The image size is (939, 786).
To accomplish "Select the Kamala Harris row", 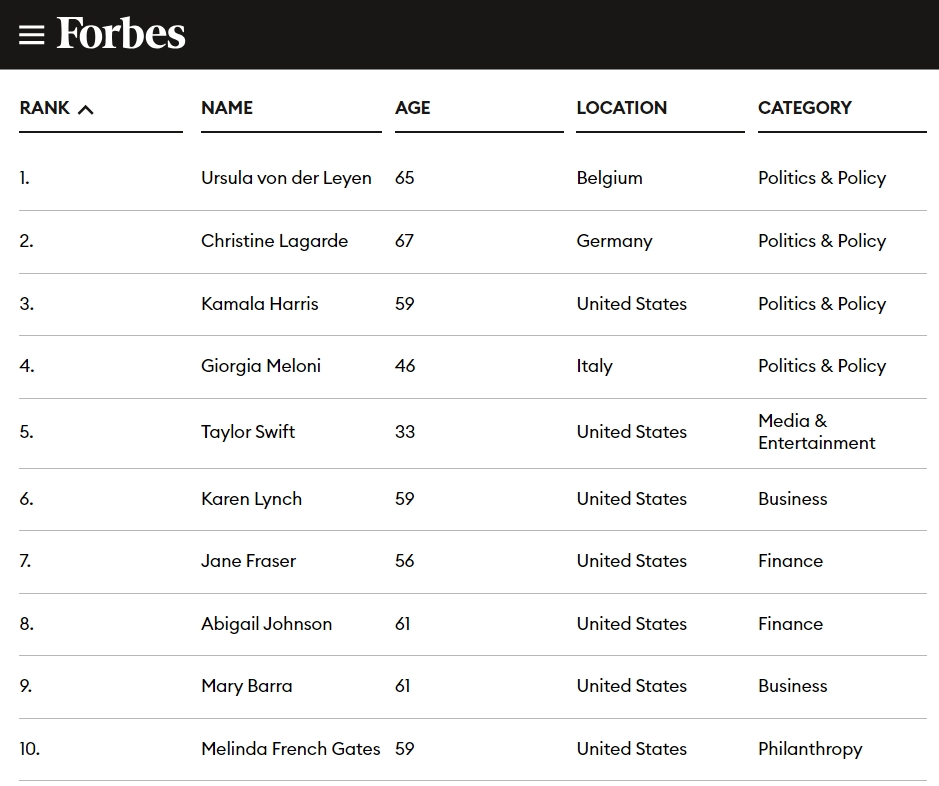I will pos(473,304).
